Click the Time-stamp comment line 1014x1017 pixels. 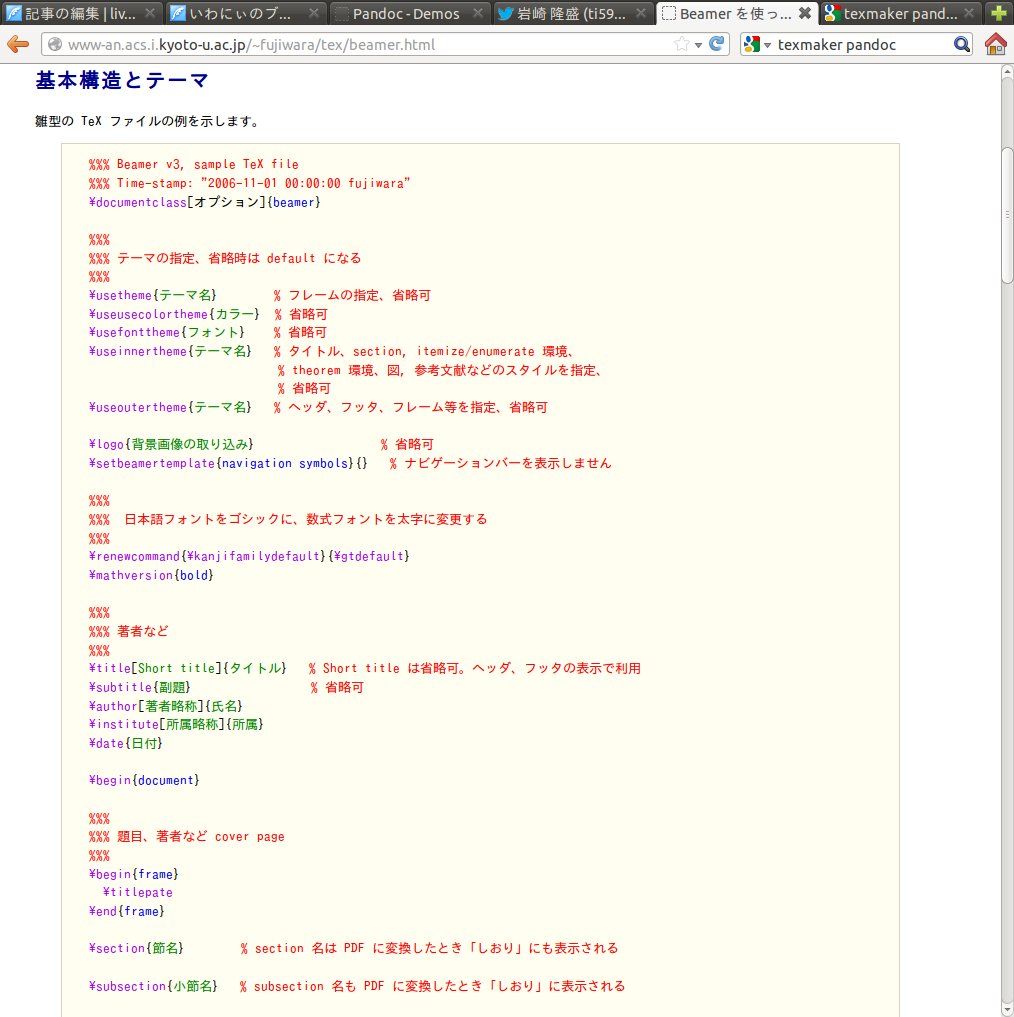(x=249, y=183)
